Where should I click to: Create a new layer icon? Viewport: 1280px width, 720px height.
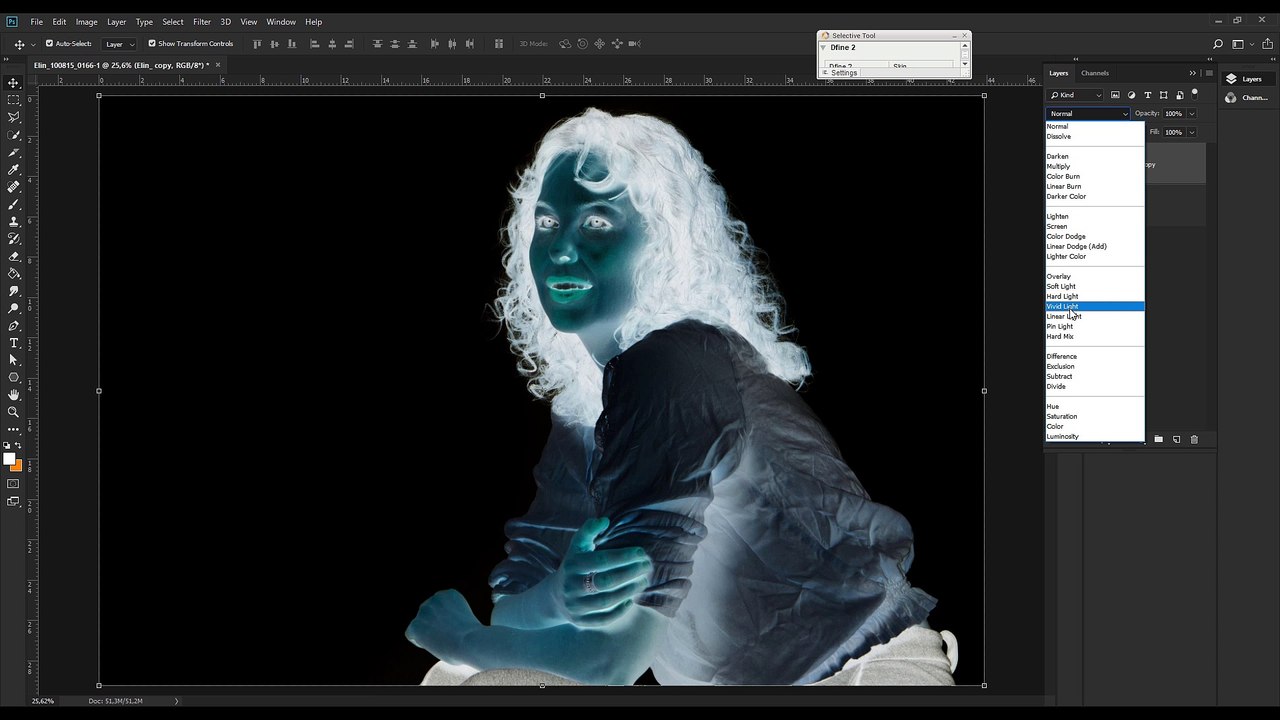tap(1176, 439)
